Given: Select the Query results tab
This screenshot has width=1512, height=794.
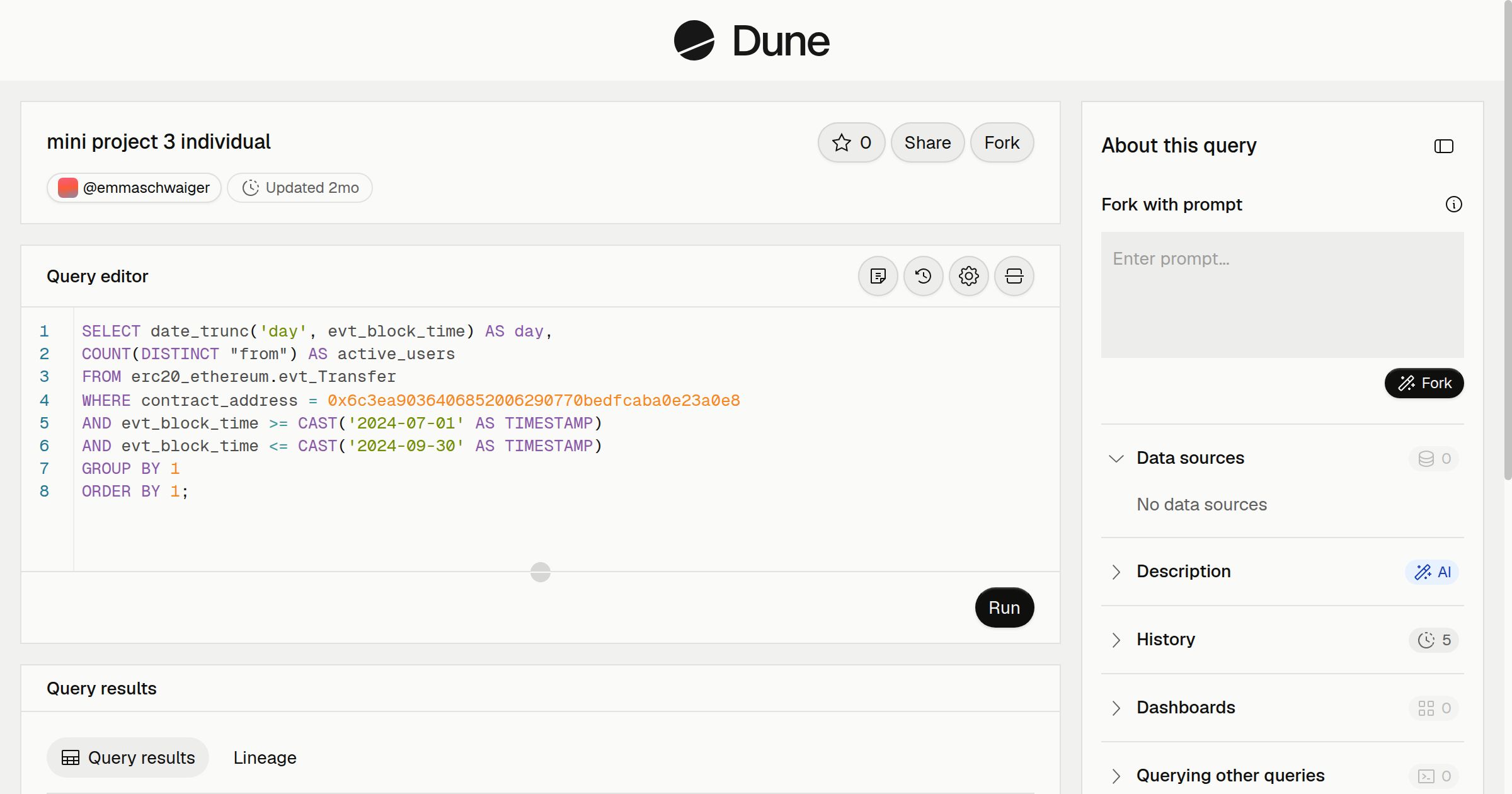Looking at the screenshot, I should click(x=128, y=757).
